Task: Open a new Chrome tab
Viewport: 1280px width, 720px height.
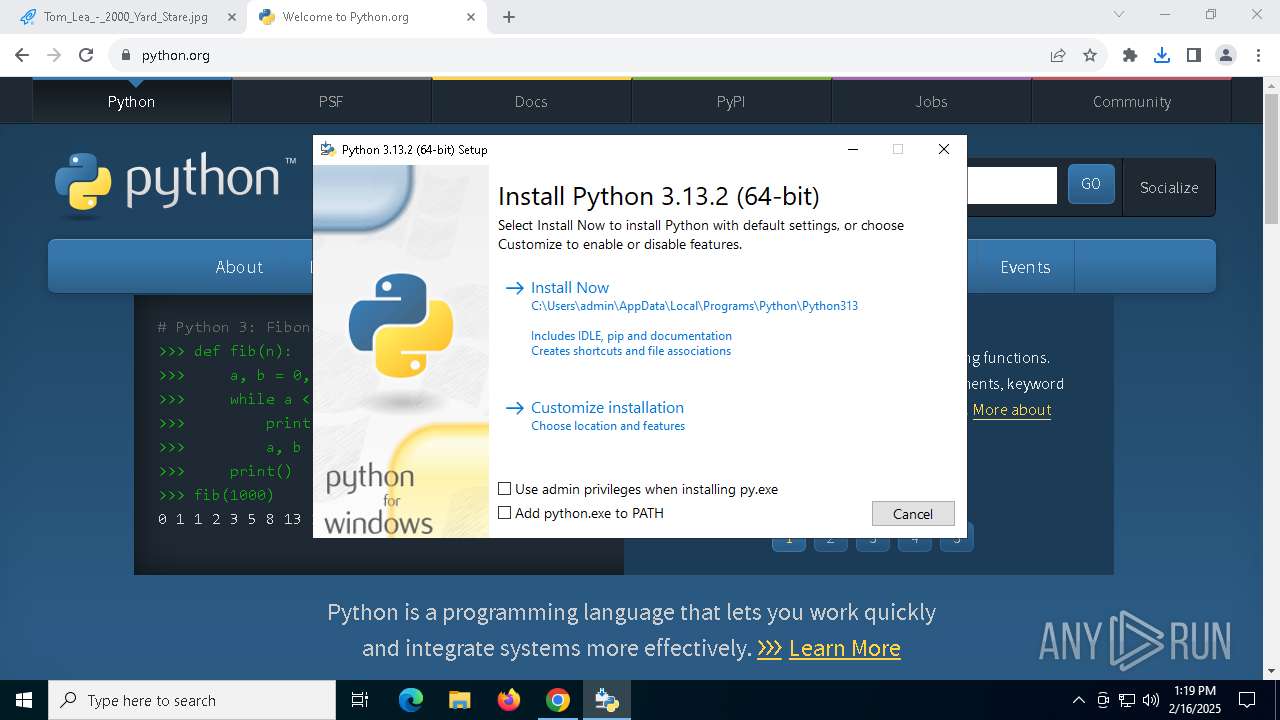Action: coord(509,17)
